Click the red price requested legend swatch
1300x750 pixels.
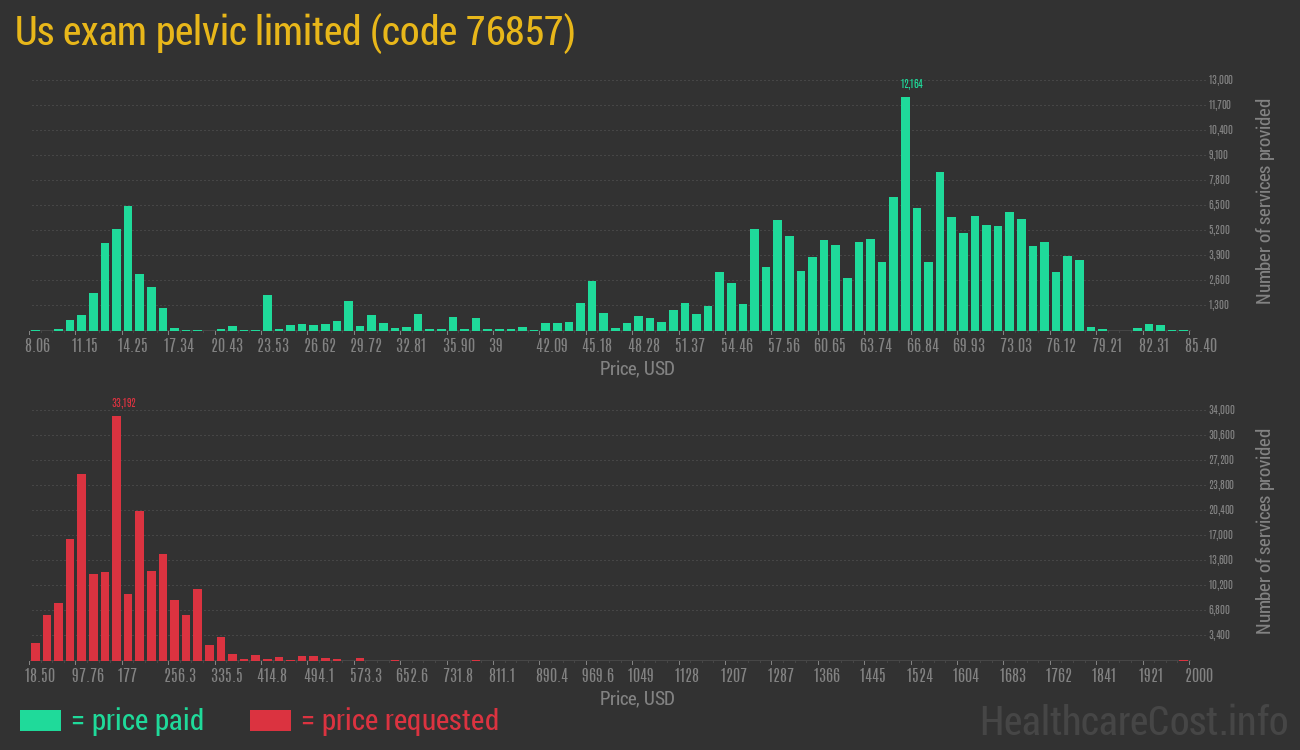point(270,720)
